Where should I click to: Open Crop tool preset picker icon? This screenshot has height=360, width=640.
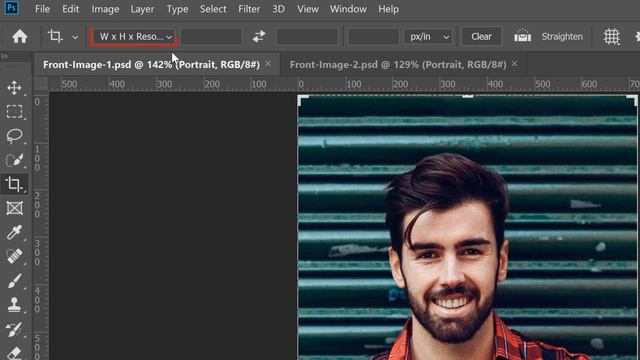coord(55,36)
